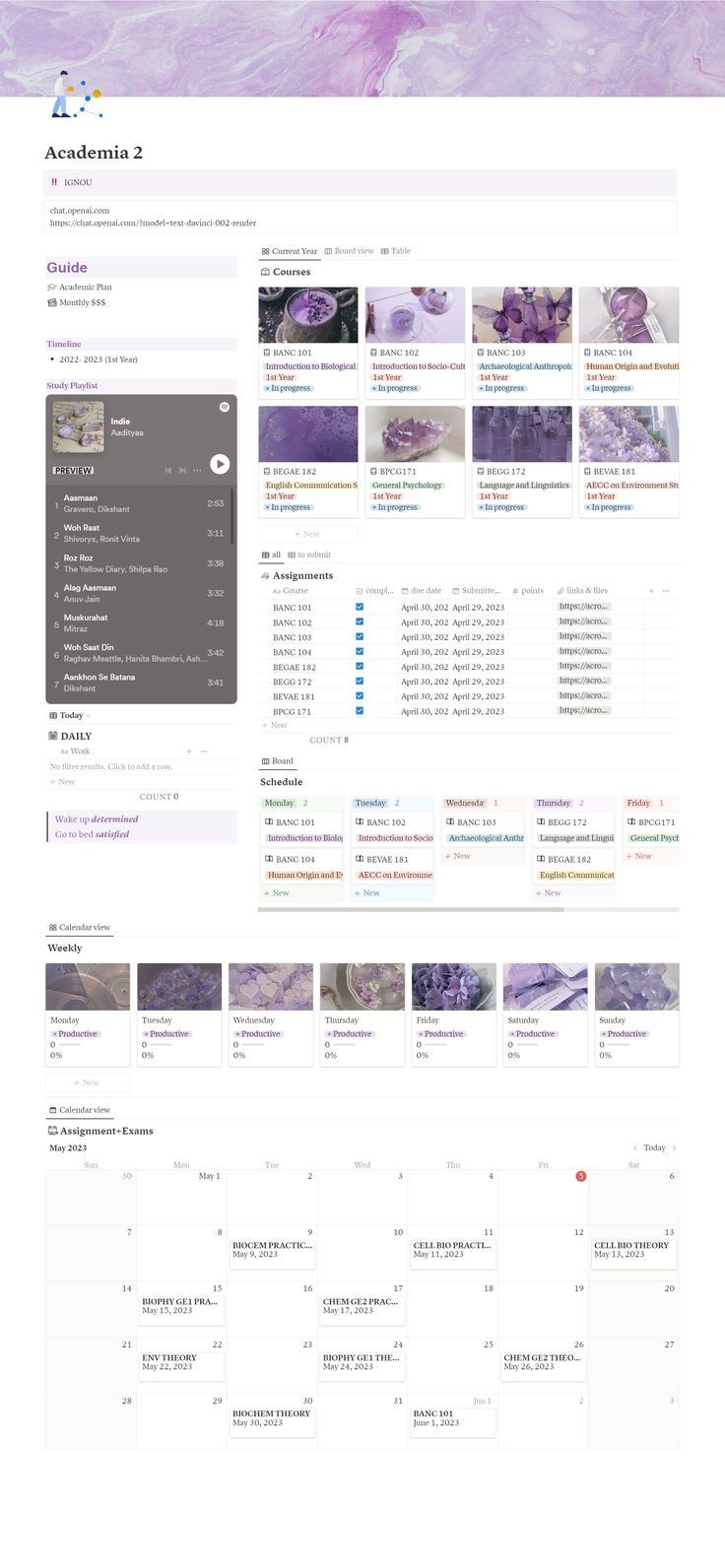This screenshot has height=1568, width=725.
Task: Skip to previous track in Spotify widget
Action: (x=167, y=471)
